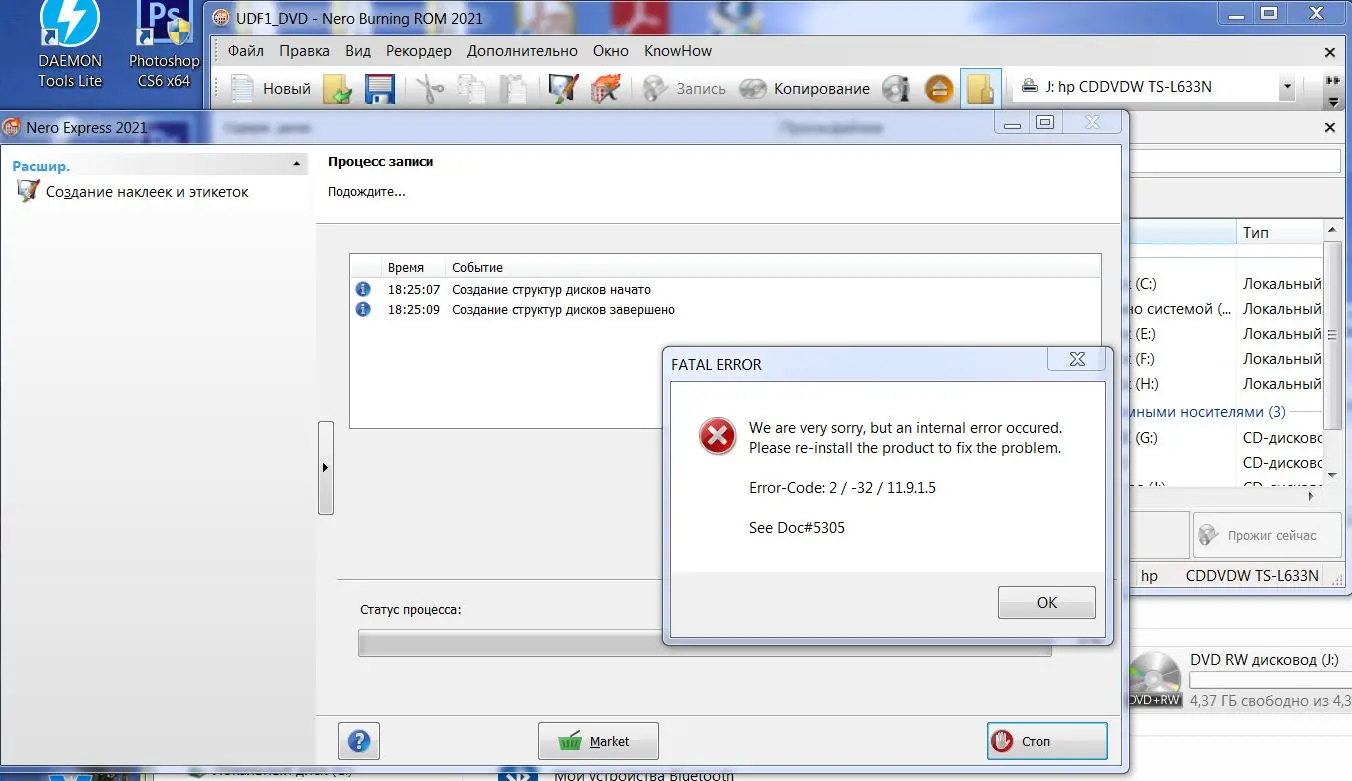Click the red error icon in the dialog
The image size is (1352, 781).
[x=717, y=437]
